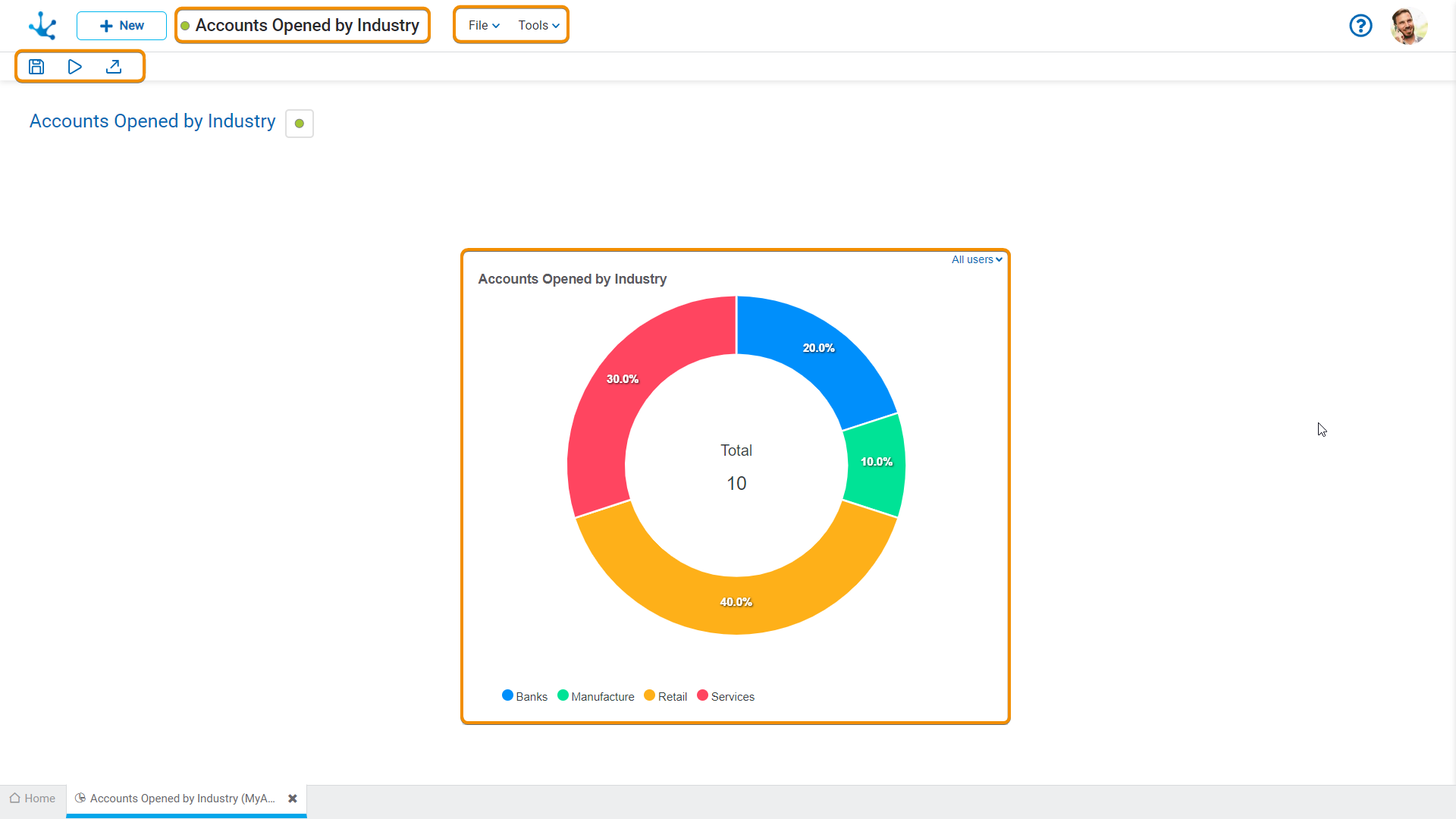Open the File dropdown menu
Viewport: 1456px width, 819px height.
pos(484,25)
